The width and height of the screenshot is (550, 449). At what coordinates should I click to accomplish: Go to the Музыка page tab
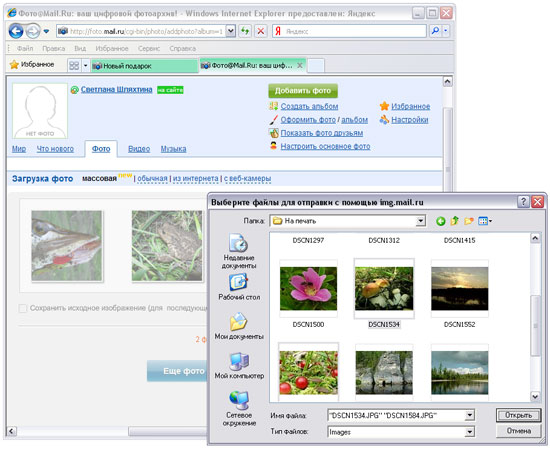[x=173, y=149]
